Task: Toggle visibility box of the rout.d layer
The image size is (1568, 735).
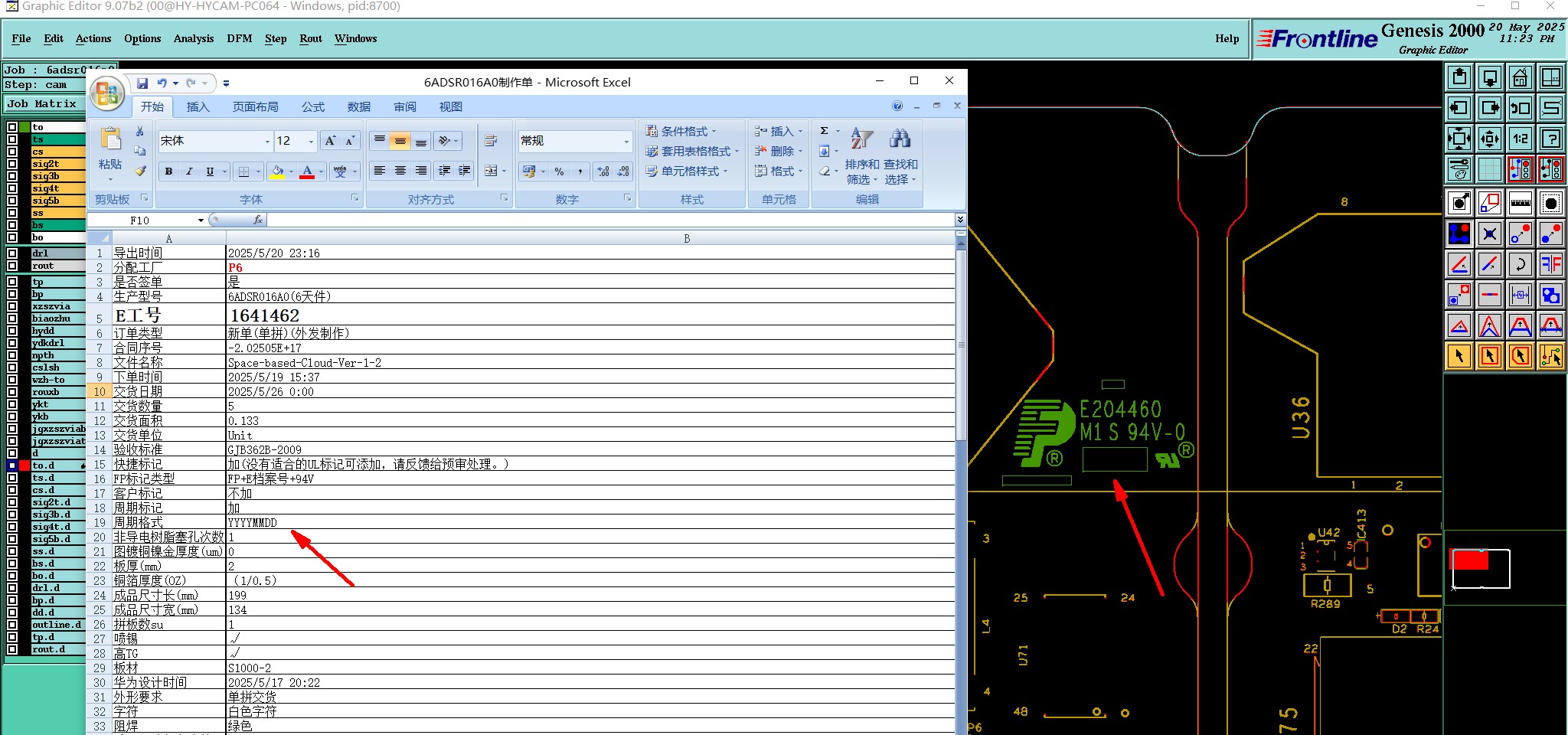Action: pyautogui.click(x=12, y=649)
